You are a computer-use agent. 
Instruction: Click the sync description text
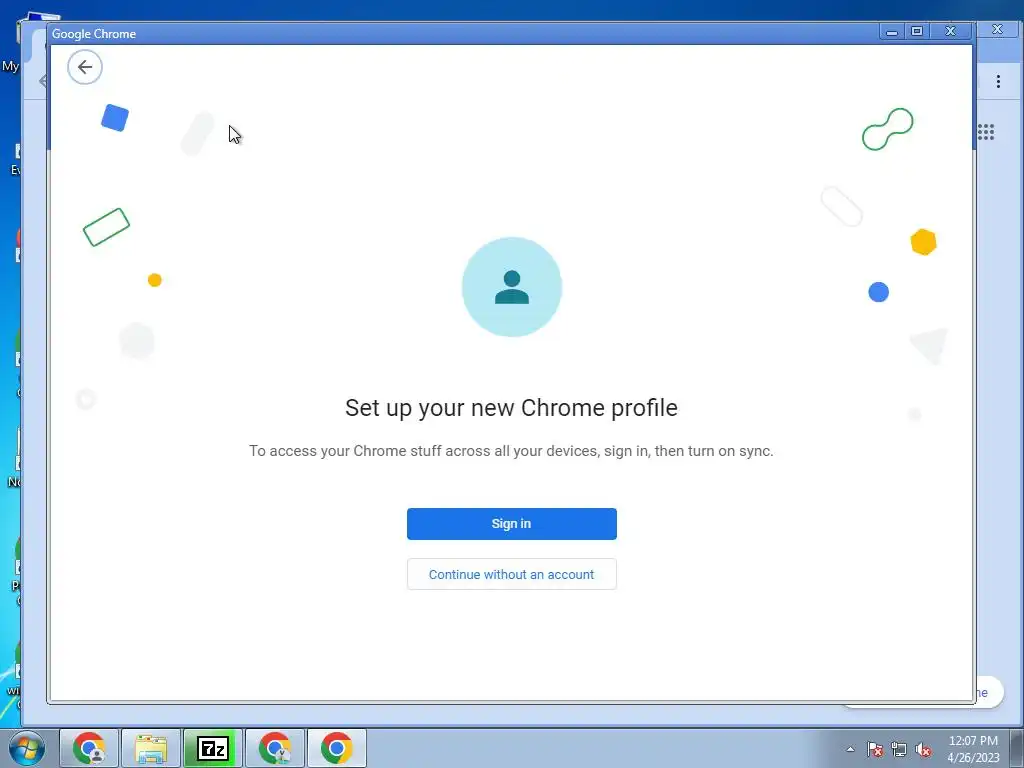coord(511,451)
